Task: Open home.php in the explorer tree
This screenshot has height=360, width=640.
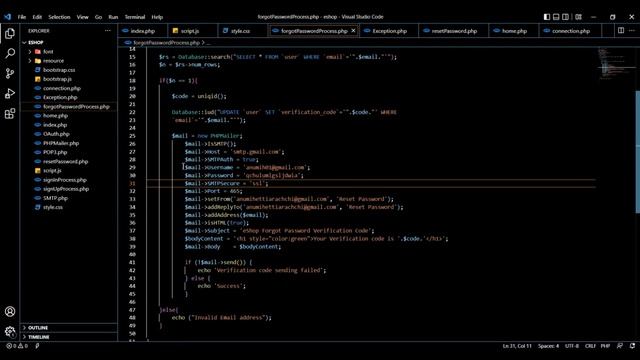Action: click(x=69, y=116)
